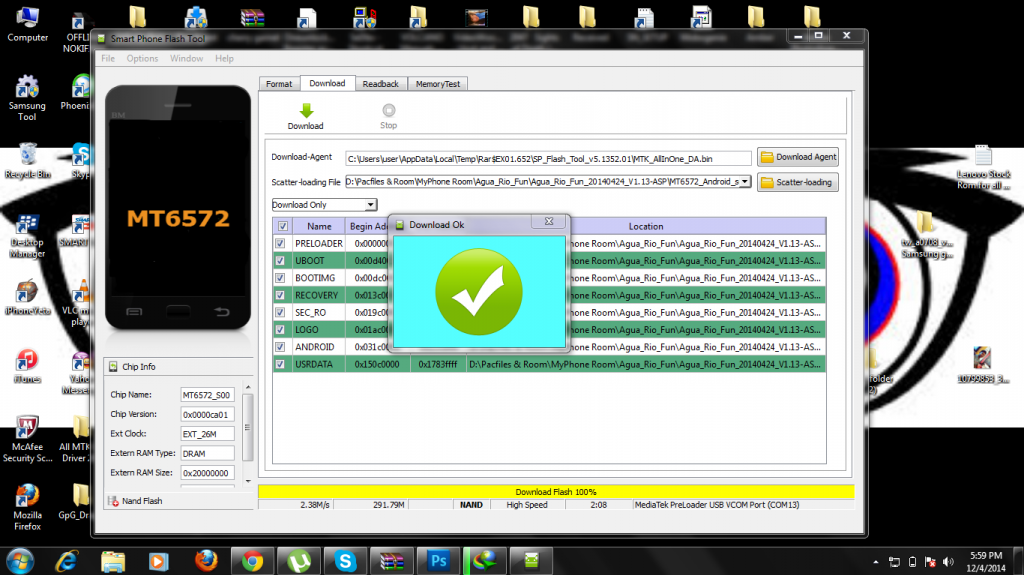Open the Options menu
This screenshot has height=575, width=1024.
pos(142,58)
